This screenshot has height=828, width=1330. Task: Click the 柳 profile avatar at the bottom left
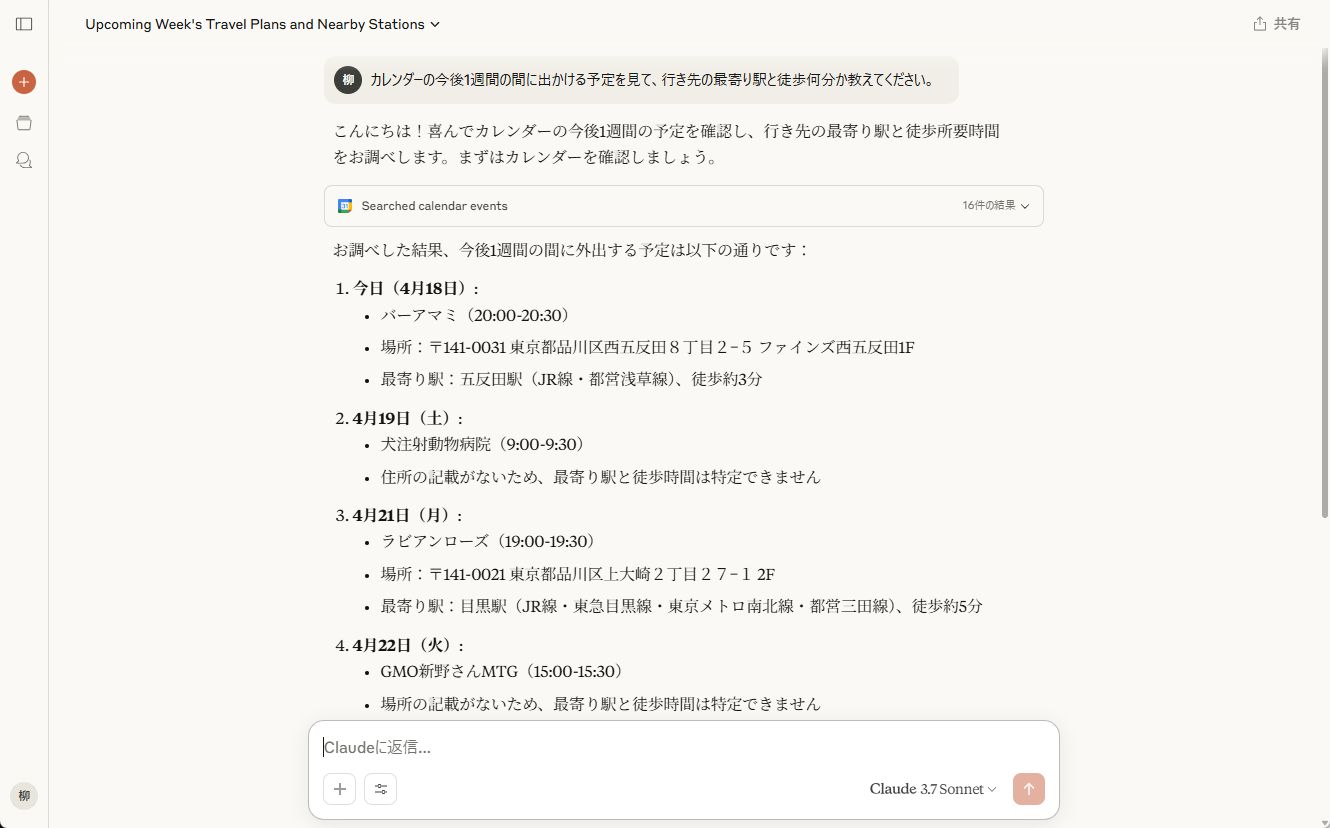(24, 796)
